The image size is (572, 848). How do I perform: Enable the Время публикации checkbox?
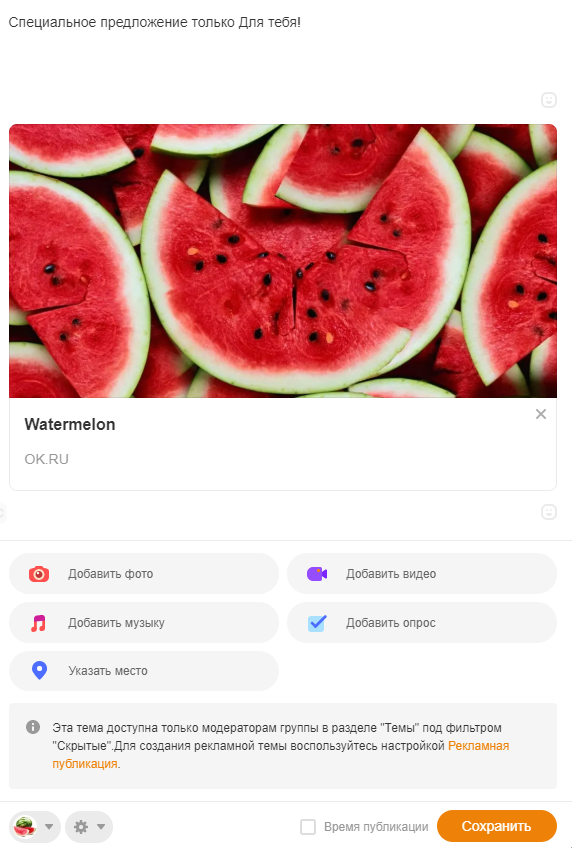coord(308,826)
